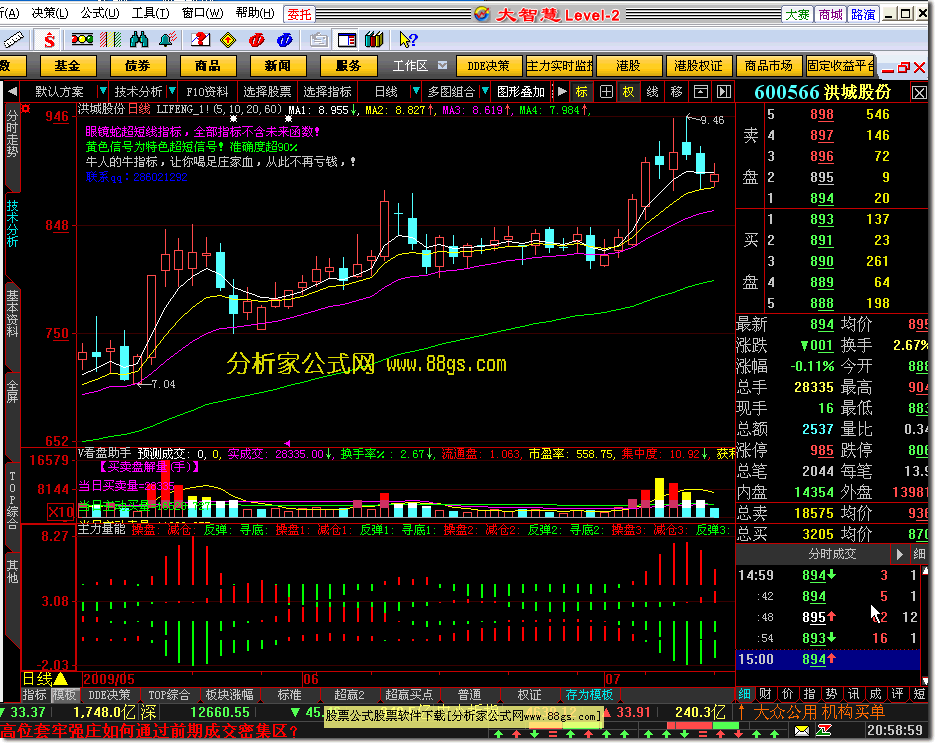Click the 基金 fund button
Image resolution: width=938 pixels, height=745 pixels.
(x=67, y=66)
